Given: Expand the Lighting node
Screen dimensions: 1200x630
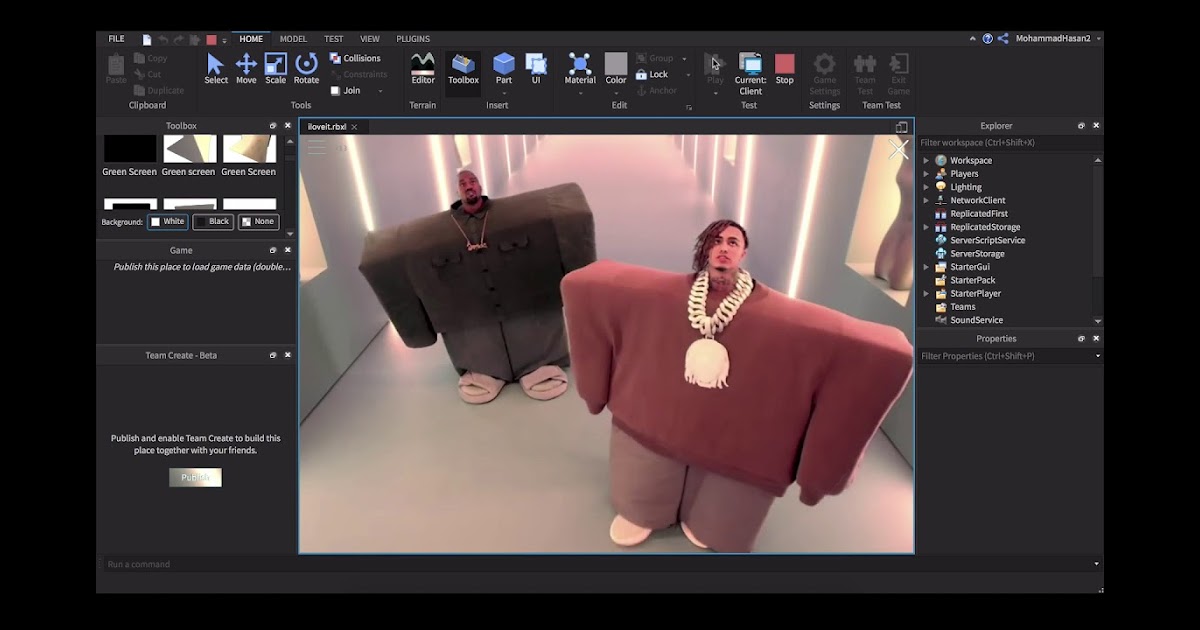Looking at the screenshot, I should click(x=926, y=187).
